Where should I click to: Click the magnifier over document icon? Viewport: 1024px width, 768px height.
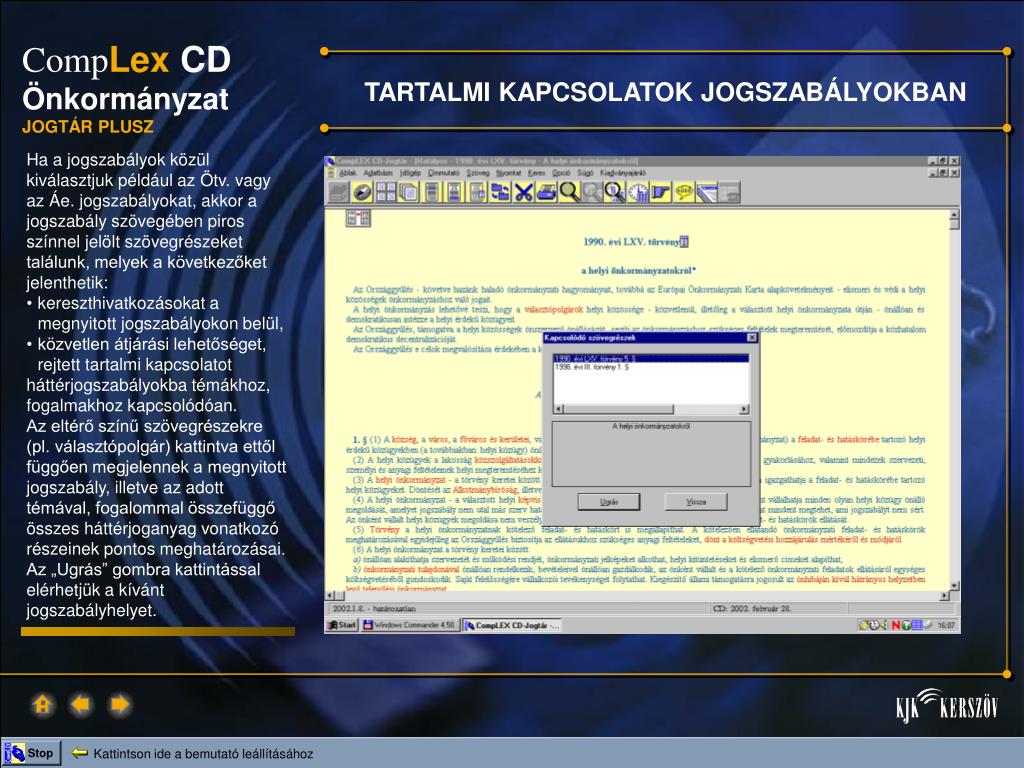[615, 192]
